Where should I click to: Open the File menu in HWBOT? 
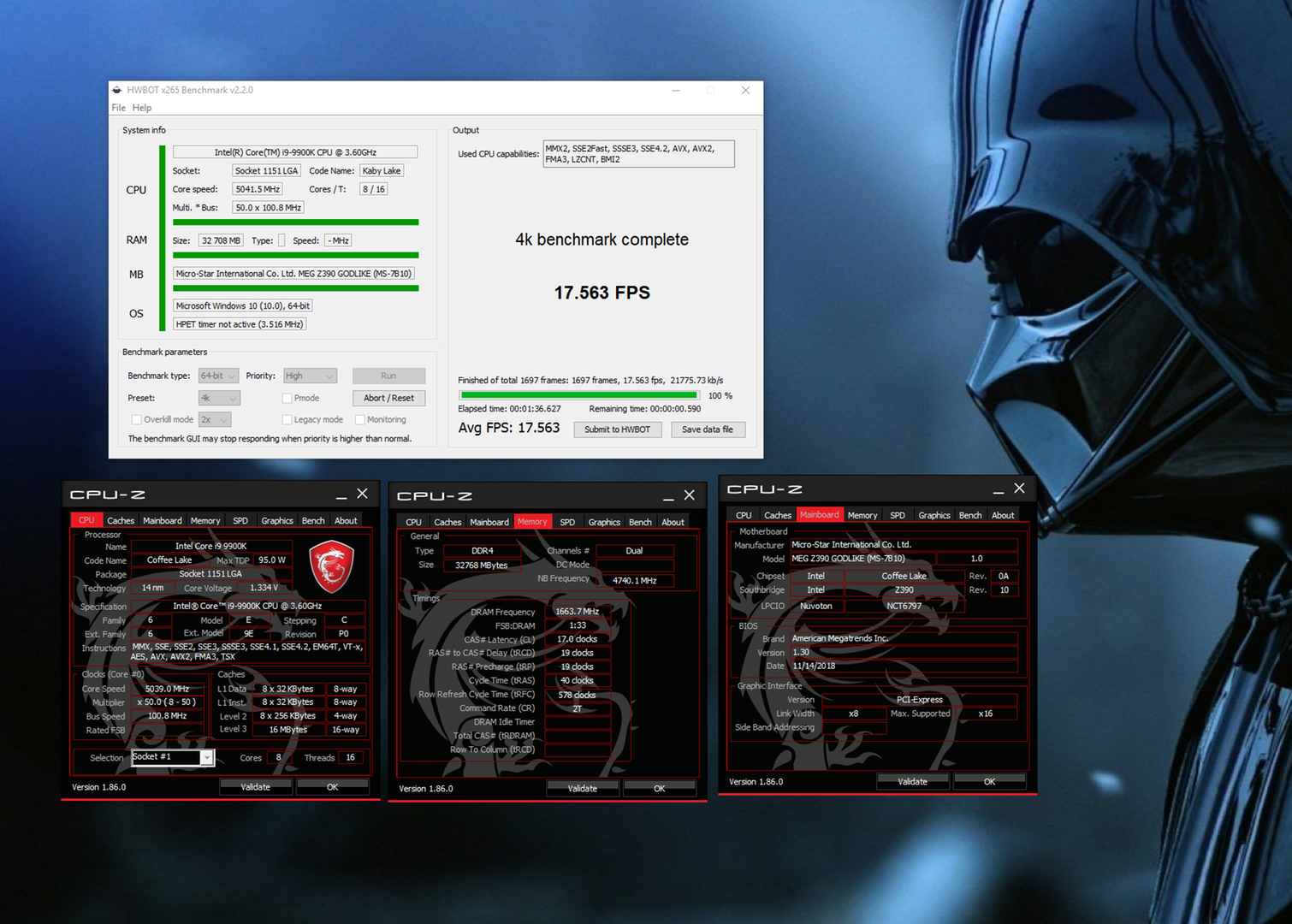tap(119, 108)
